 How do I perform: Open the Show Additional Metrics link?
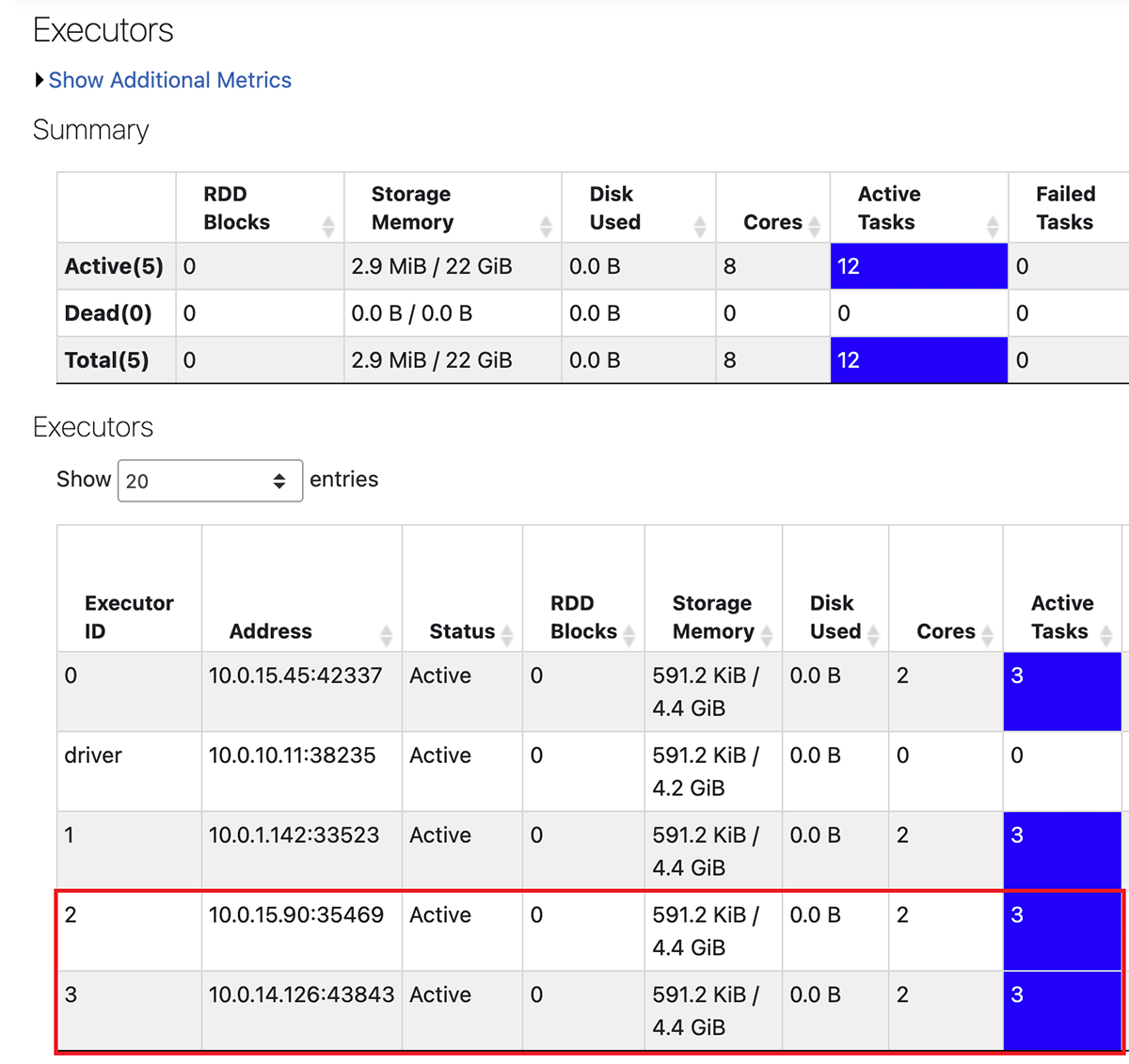pyautogui.click(x=169, y=81)
